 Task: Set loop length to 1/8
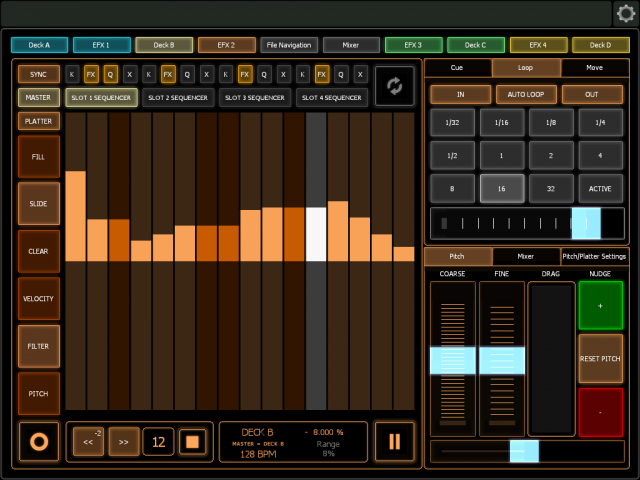[551, 123]
